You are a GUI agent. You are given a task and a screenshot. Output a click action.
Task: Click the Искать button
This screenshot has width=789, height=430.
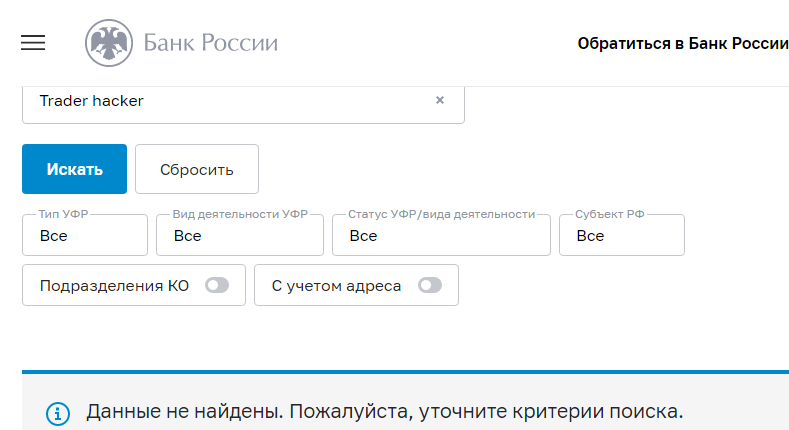[x=74, y=169]
